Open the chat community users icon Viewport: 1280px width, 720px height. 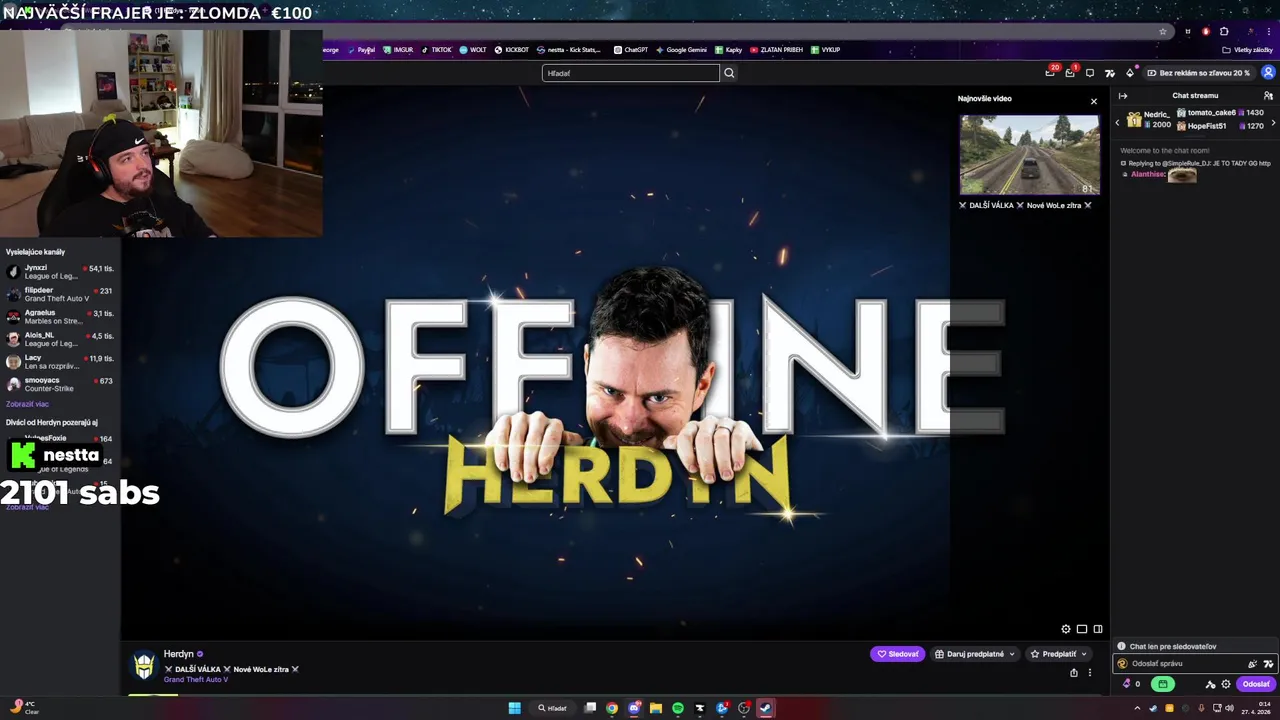1268,96
